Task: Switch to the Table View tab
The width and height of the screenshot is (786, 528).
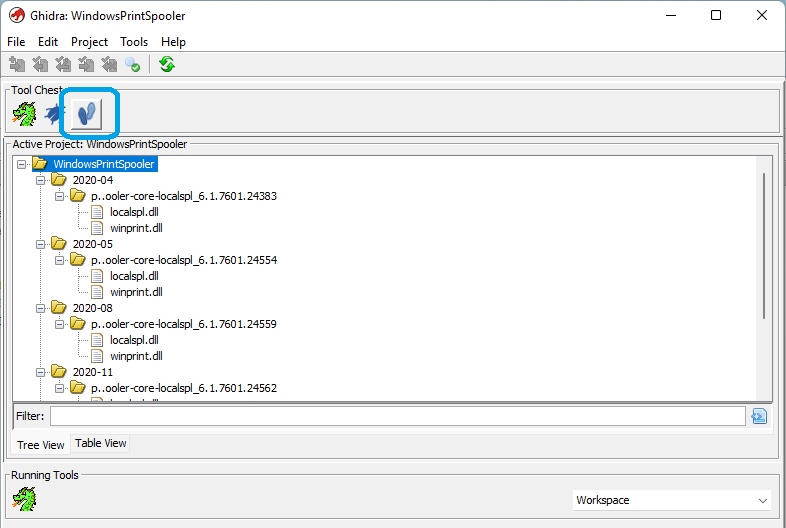Action: click(x=100, y=443)
